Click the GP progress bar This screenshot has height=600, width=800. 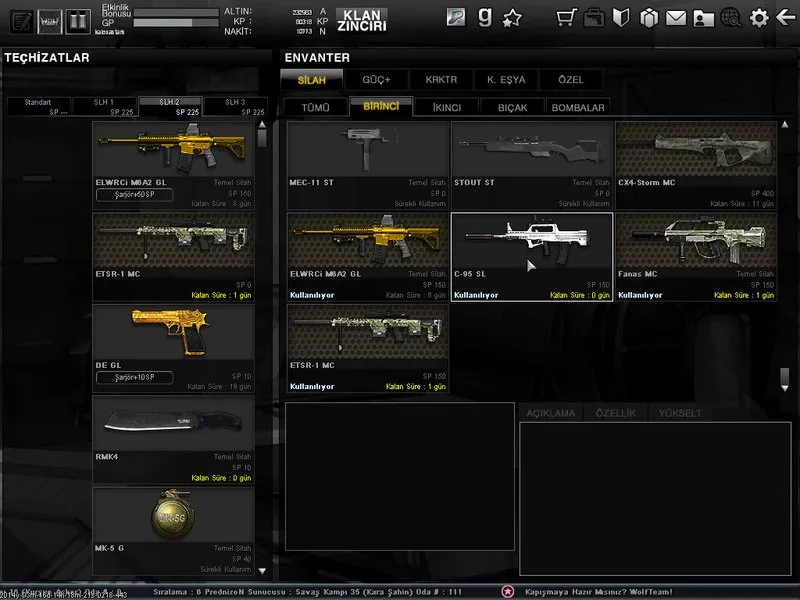coord(176,22)
